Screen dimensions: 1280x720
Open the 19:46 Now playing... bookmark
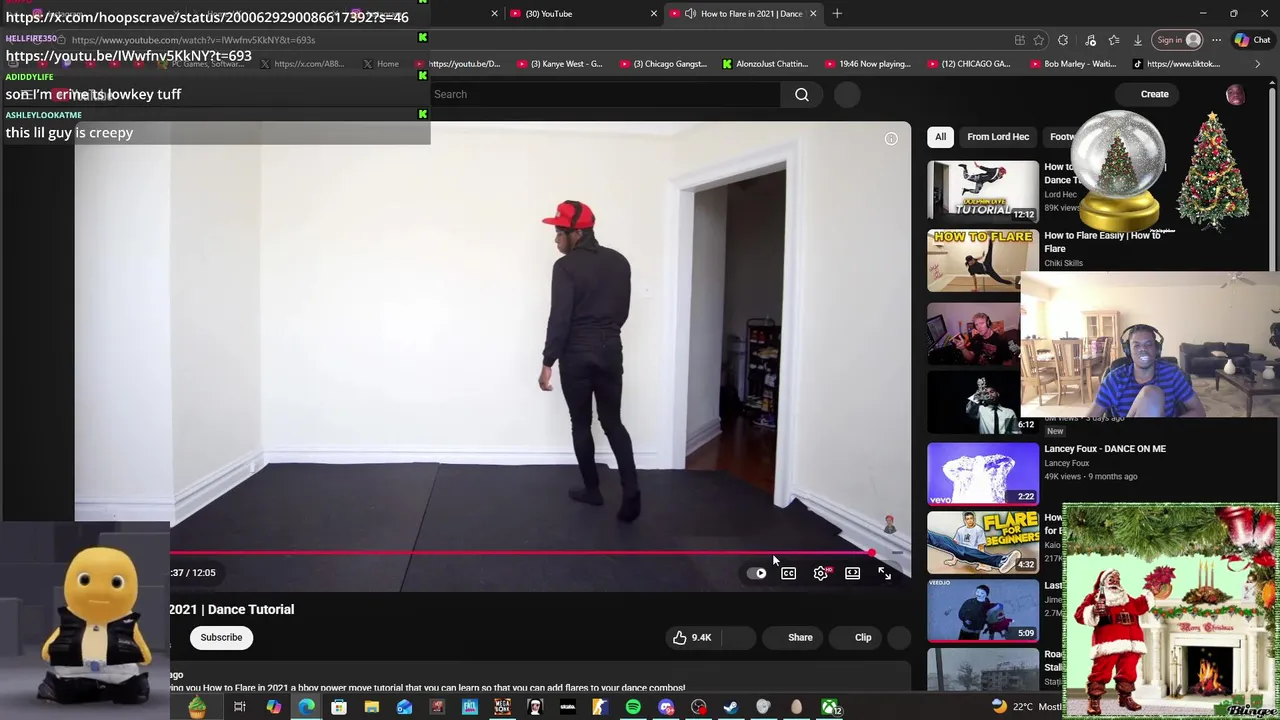(x=868, y=64)
